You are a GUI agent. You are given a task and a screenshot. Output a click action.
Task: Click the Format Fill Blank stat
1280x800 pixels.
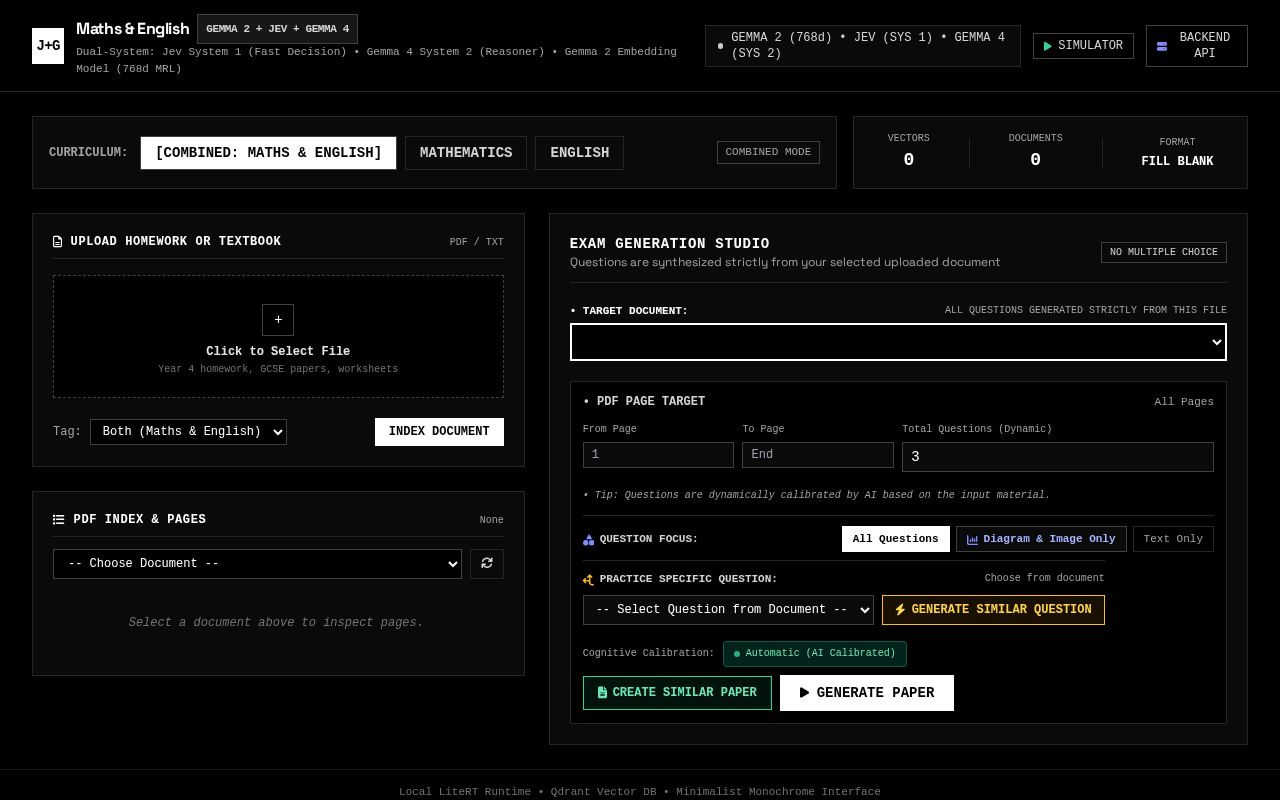coord(1177,152)
